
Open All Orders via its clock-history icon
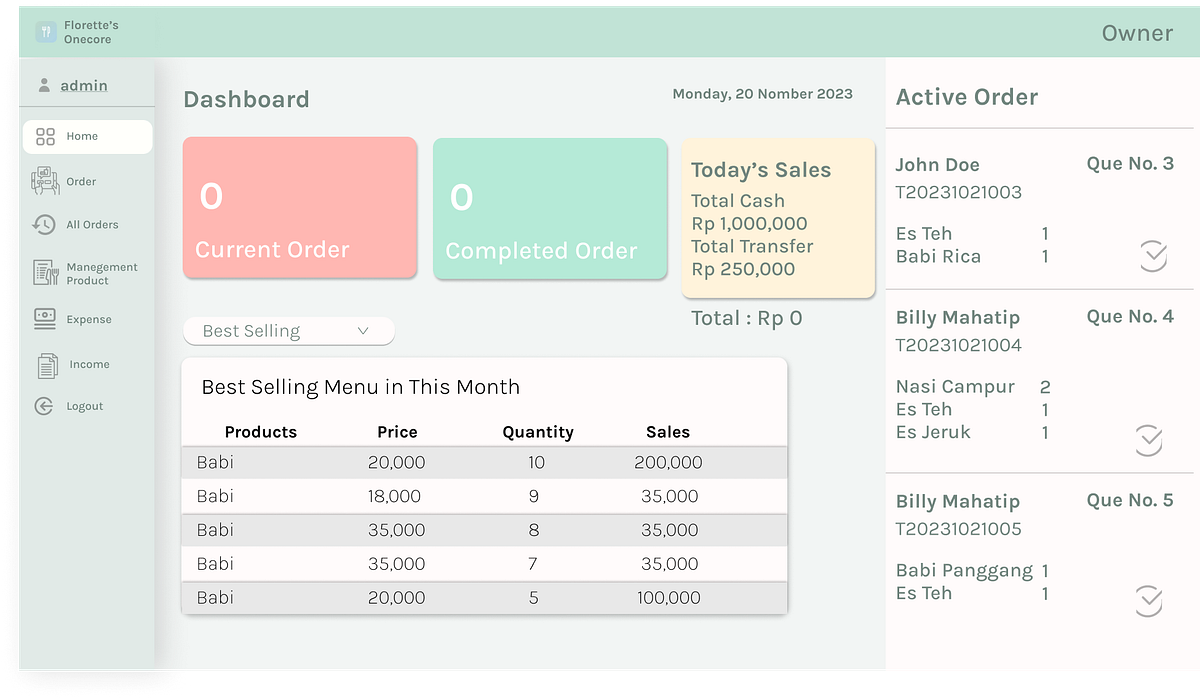tap(43, 224)
